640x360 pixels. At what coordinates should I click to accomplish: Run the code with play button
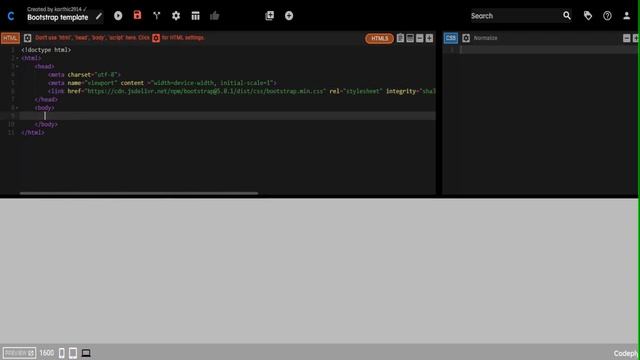118,16
